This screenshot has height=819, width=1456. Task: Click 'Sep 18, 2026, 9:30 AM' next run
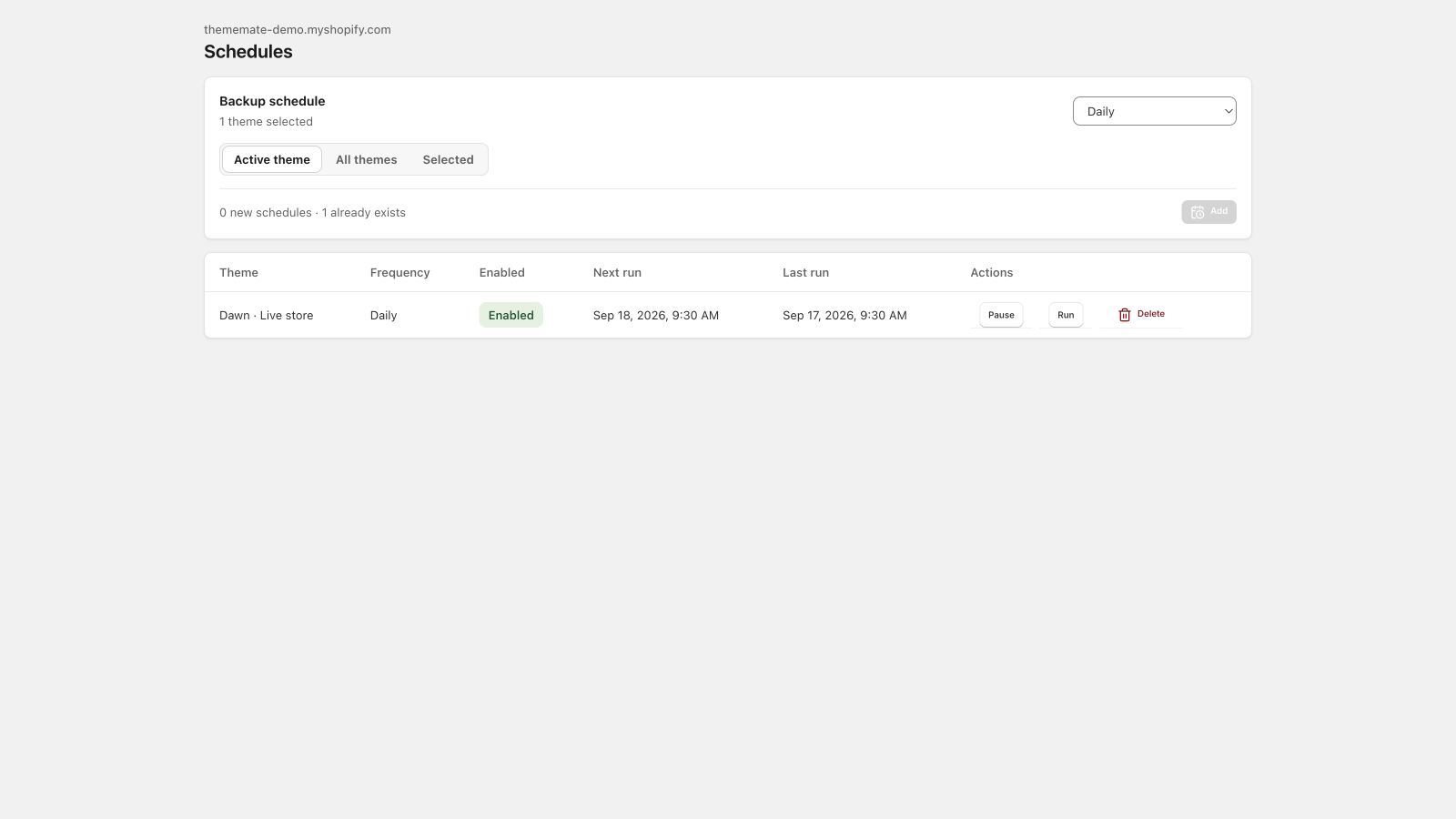[x=656, y=316]
